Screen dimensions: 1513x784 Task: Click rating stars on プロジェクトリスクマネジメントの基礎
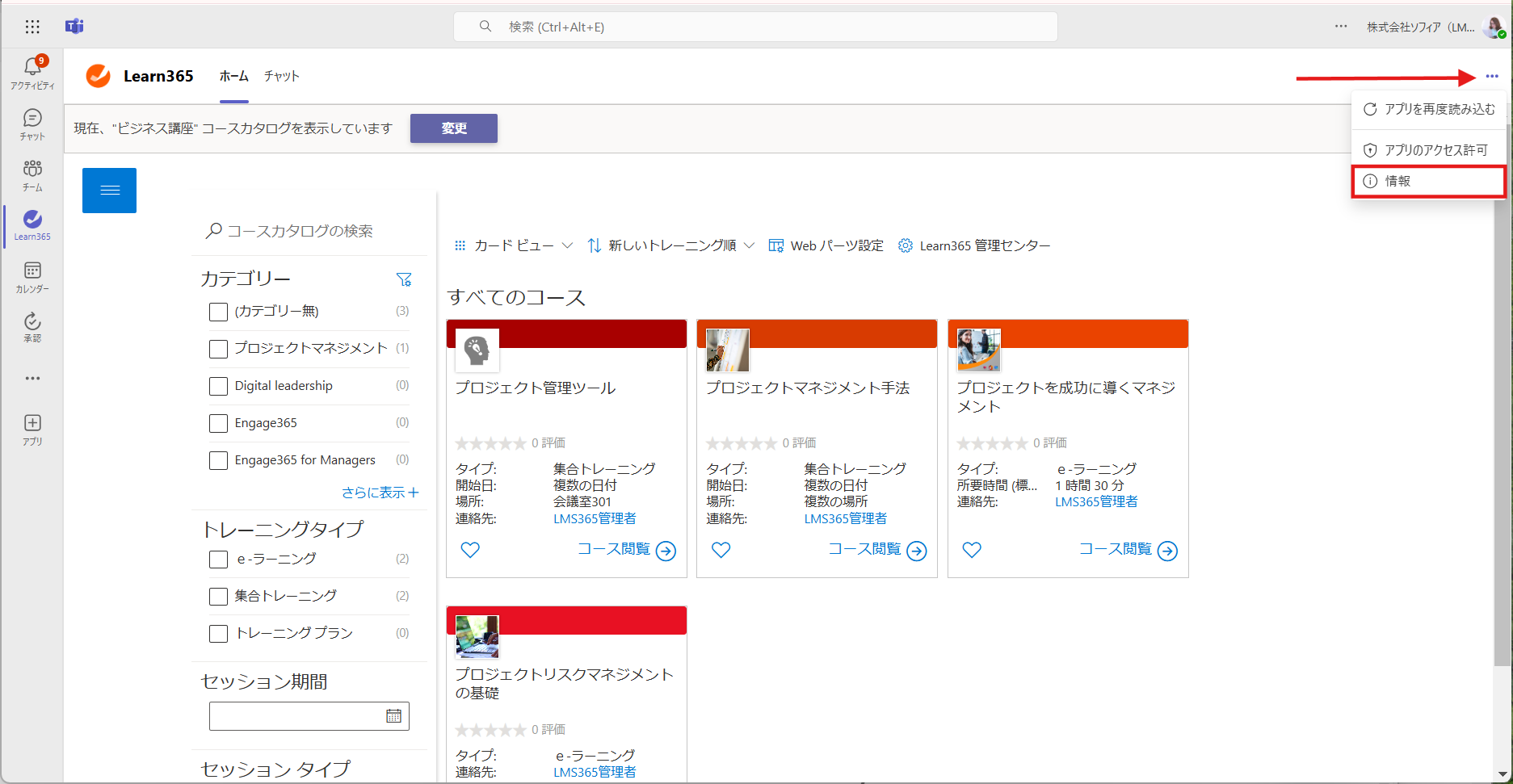[x=491, y=730]
